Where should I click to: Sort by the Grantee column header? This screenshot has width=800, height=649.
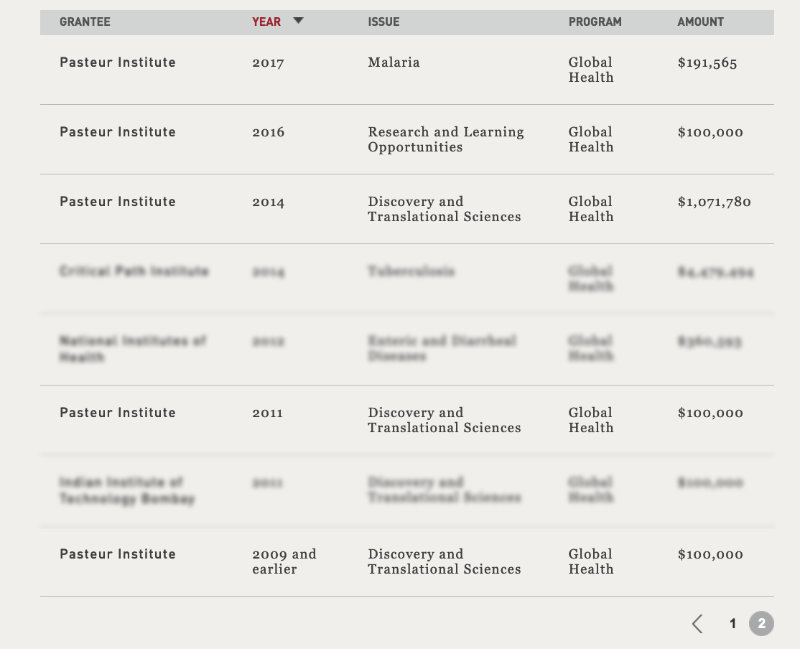(x=85, y=22)
